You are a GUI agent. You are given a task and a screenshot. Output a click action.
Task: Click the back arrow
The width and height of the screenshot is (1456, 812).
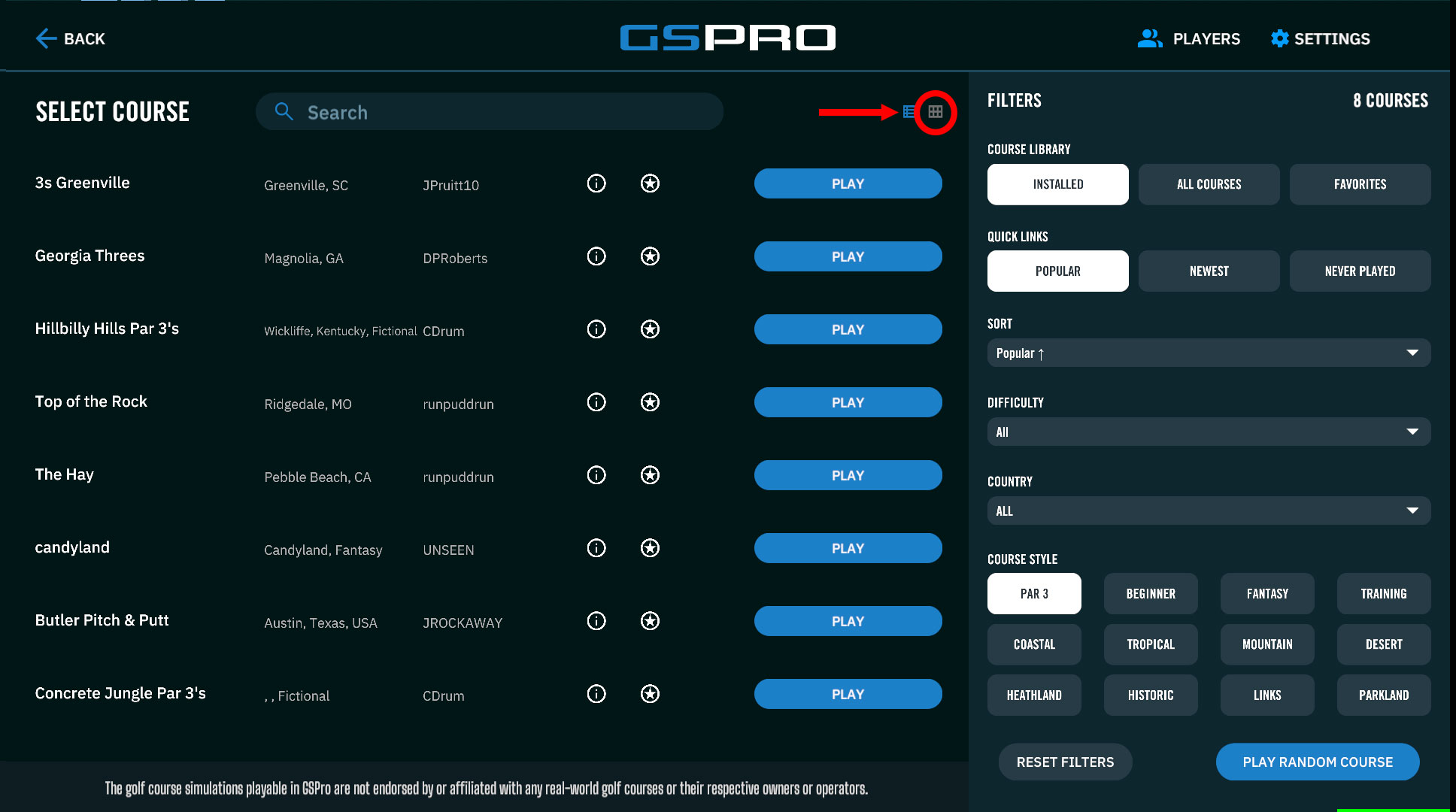pyautogui.click(x=47, y=38)
